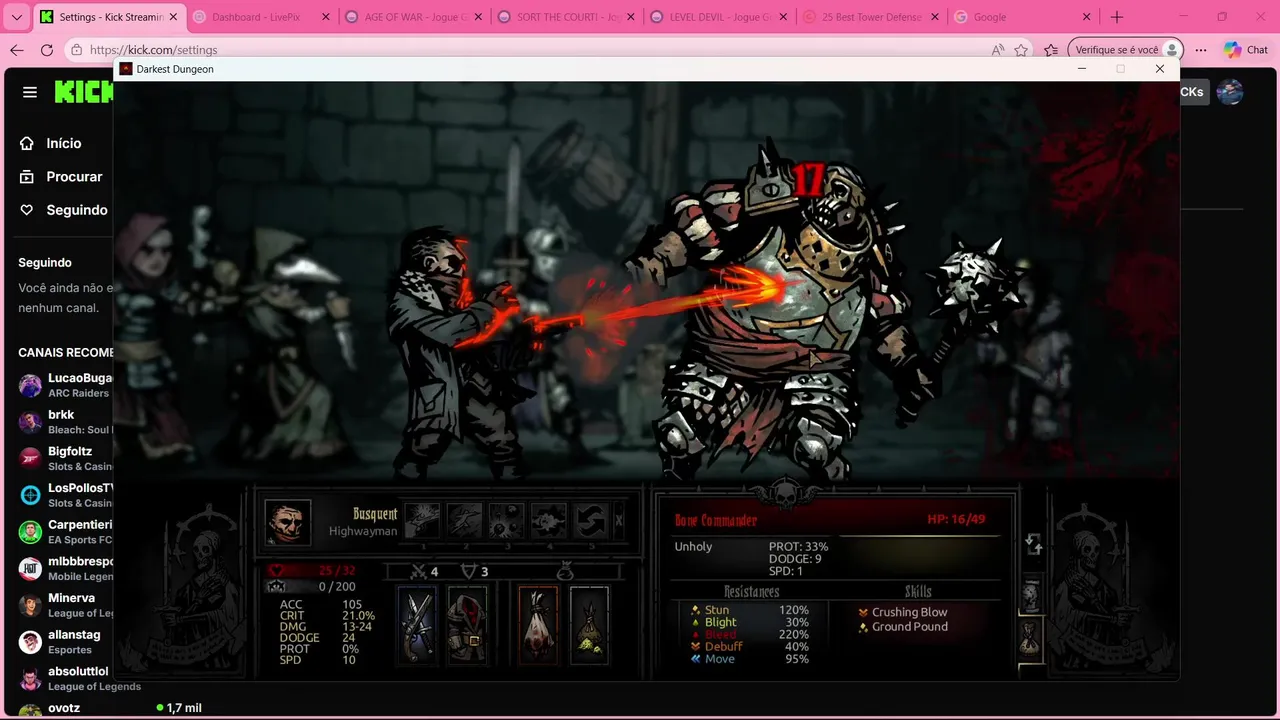Select the Highwayman armor card
This screenshot has height=720, width=1280.
(467, 625)
